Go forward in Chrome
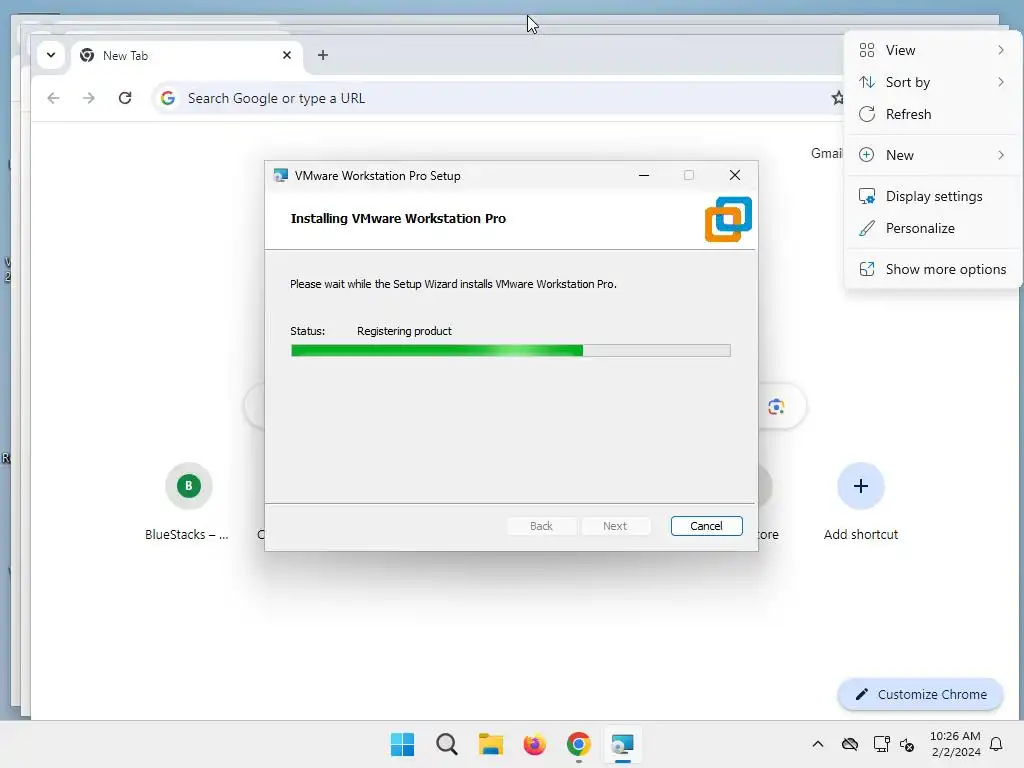Image resolution: width=1024 pixels, height=768 pixels. [x=89, y=98]
